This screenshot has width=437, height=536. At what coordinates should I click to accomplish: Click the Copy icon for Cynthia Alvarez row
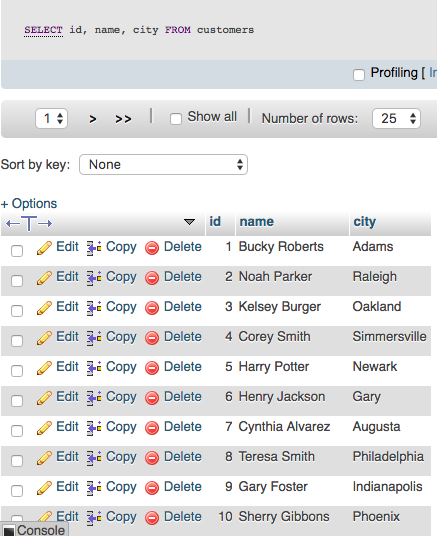(x=94, y=428)
